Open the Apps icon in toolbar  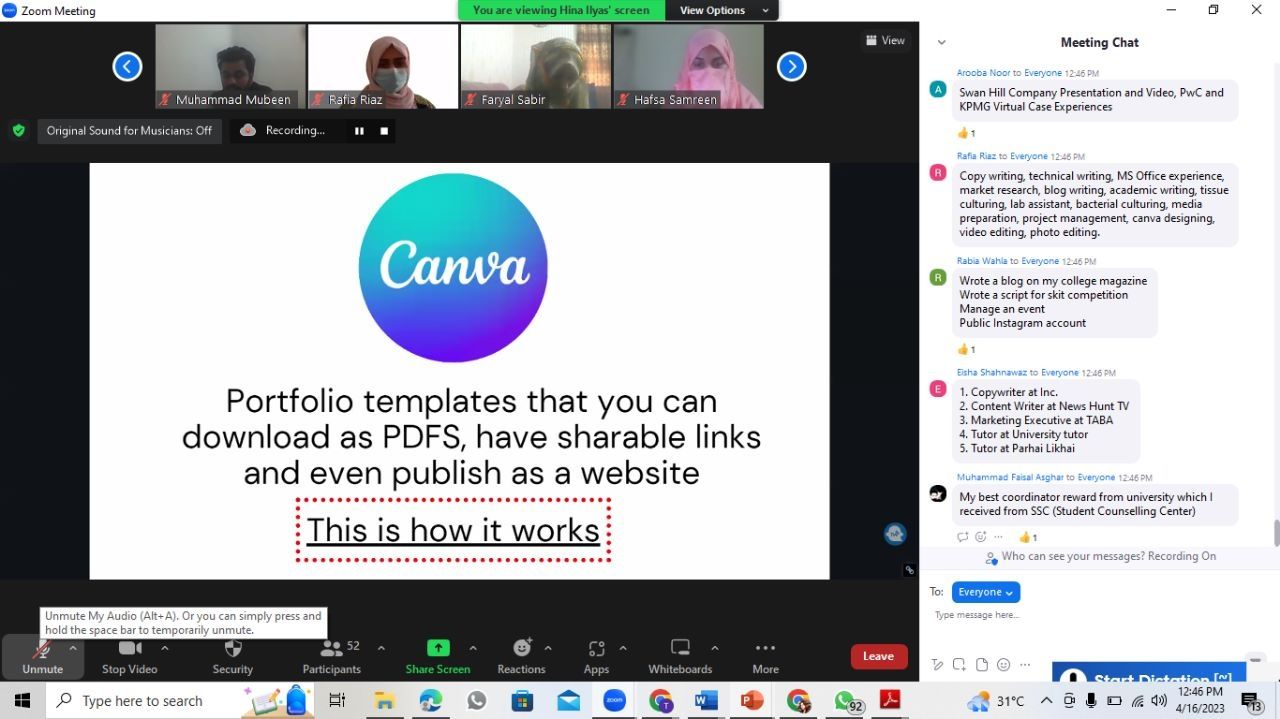pos(596,656)
